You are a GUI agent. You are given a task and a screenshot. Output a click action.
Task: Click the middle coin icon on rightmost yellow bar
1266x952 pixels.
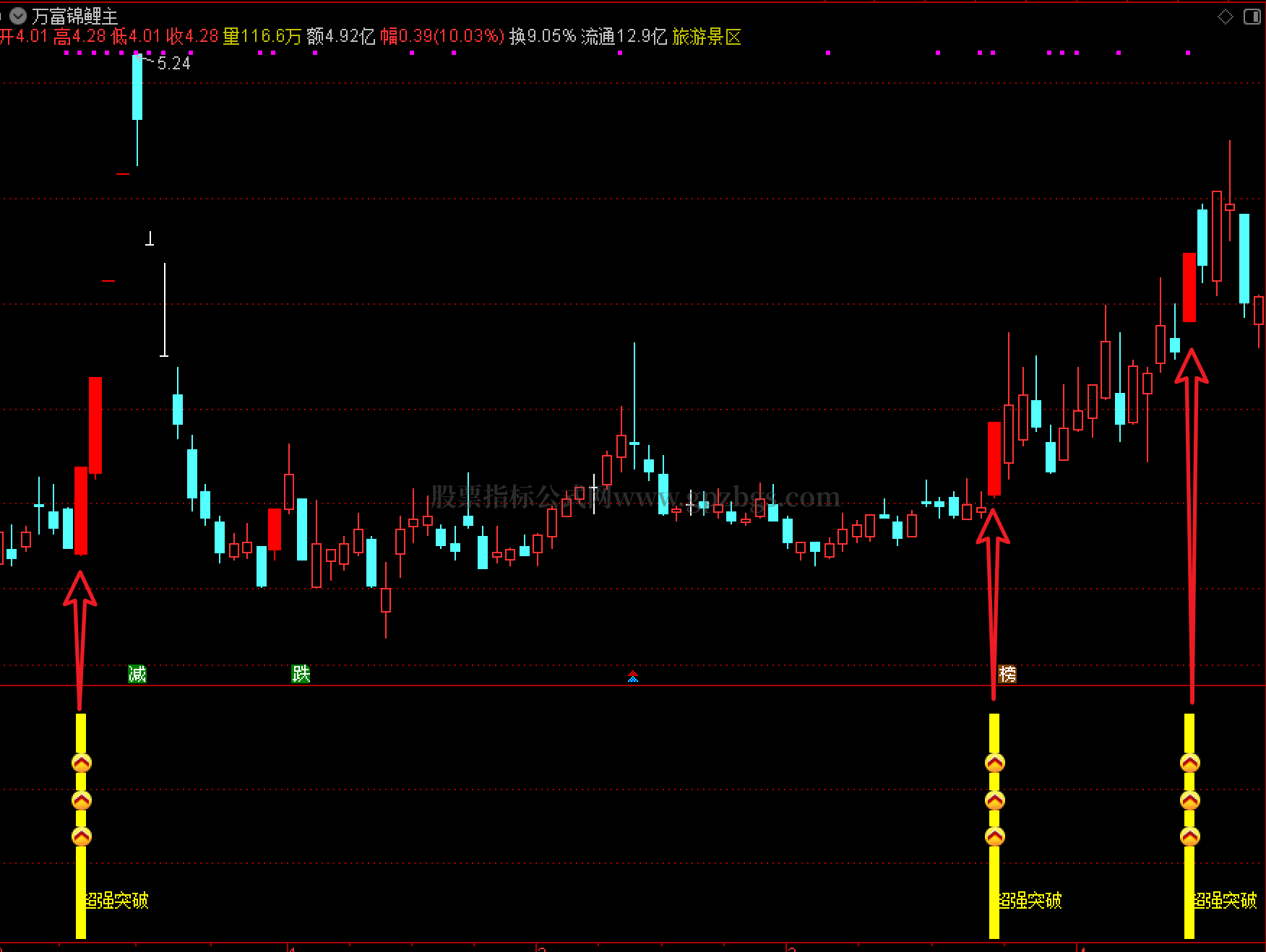coord(1190,800)
